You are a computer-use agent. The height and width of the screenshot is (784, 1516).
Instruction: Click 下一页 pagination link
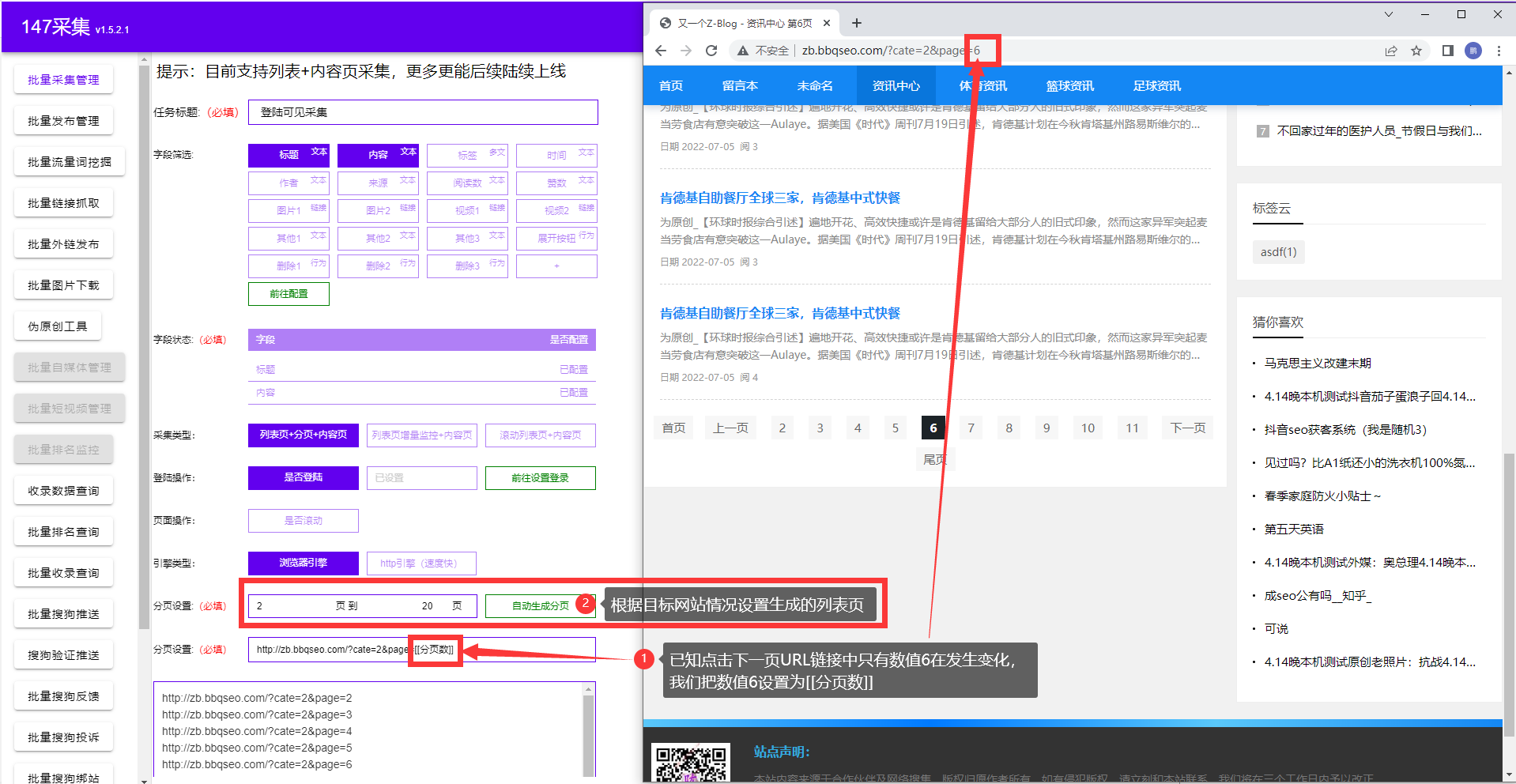(x=1188, y=428)
